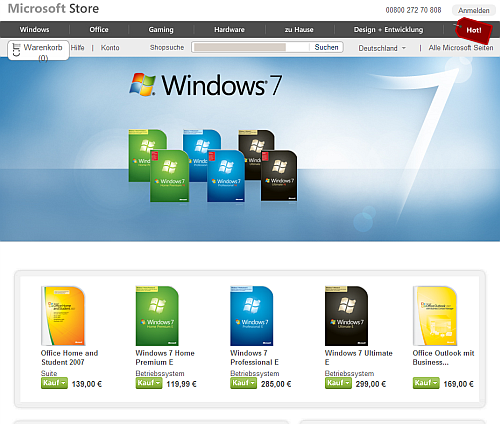Select green Windows 7 Home Premium box in banner
This screenshot has width=500, height=424.
pos(169,176)
